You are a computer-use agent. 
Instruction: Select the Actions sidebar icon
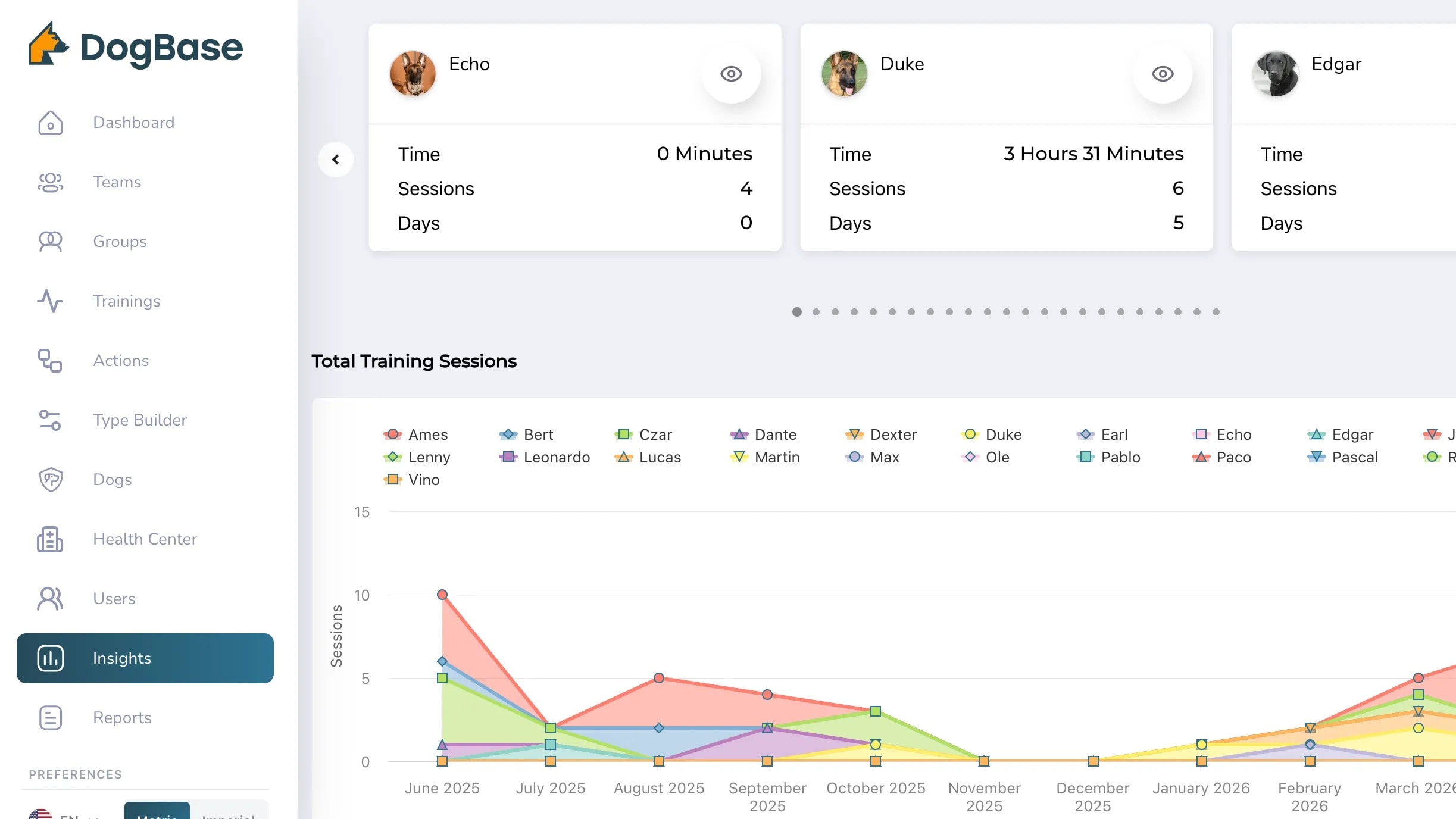pyautogui.click(x=51, y=361)
